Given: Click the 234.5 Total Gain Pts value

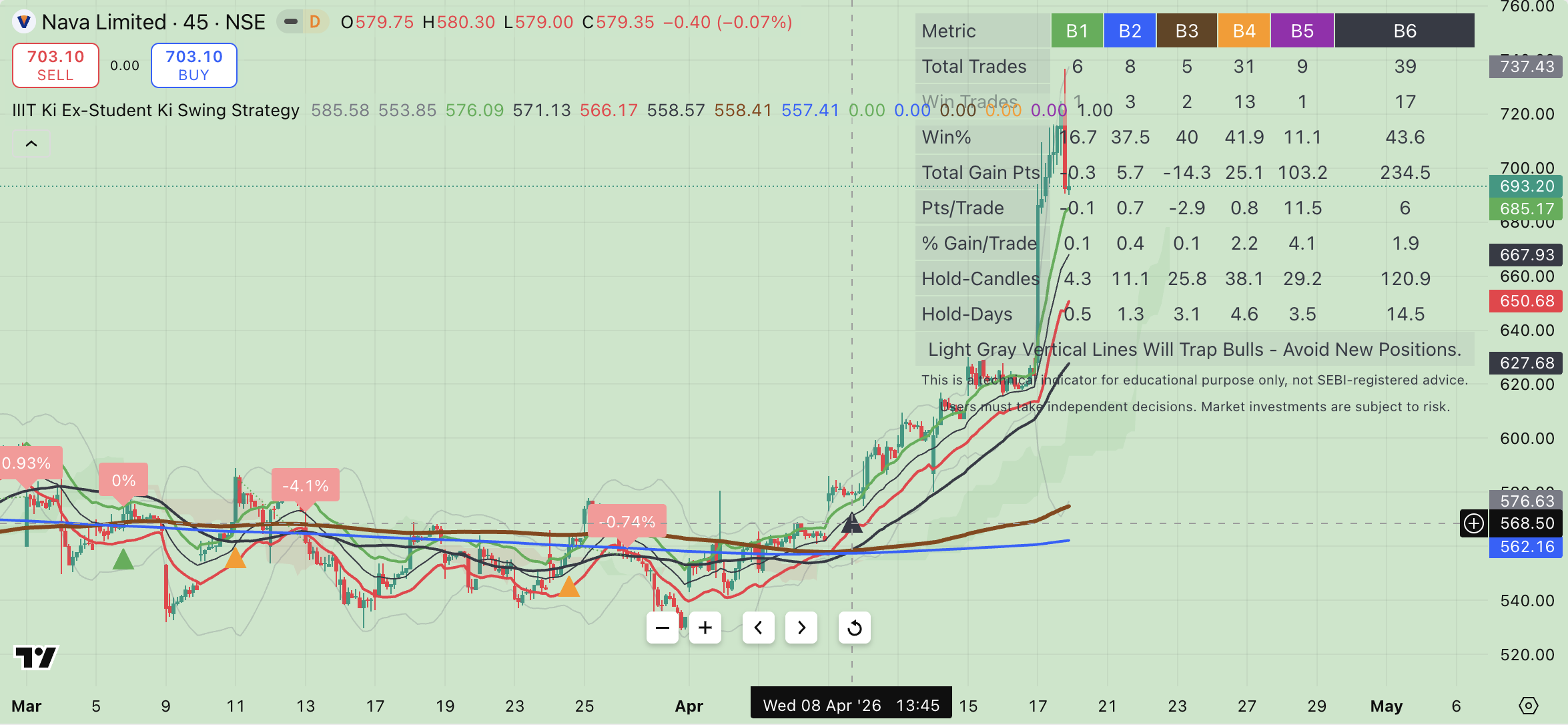Looking at the screenshot, I should click(x=1405, y=172).
